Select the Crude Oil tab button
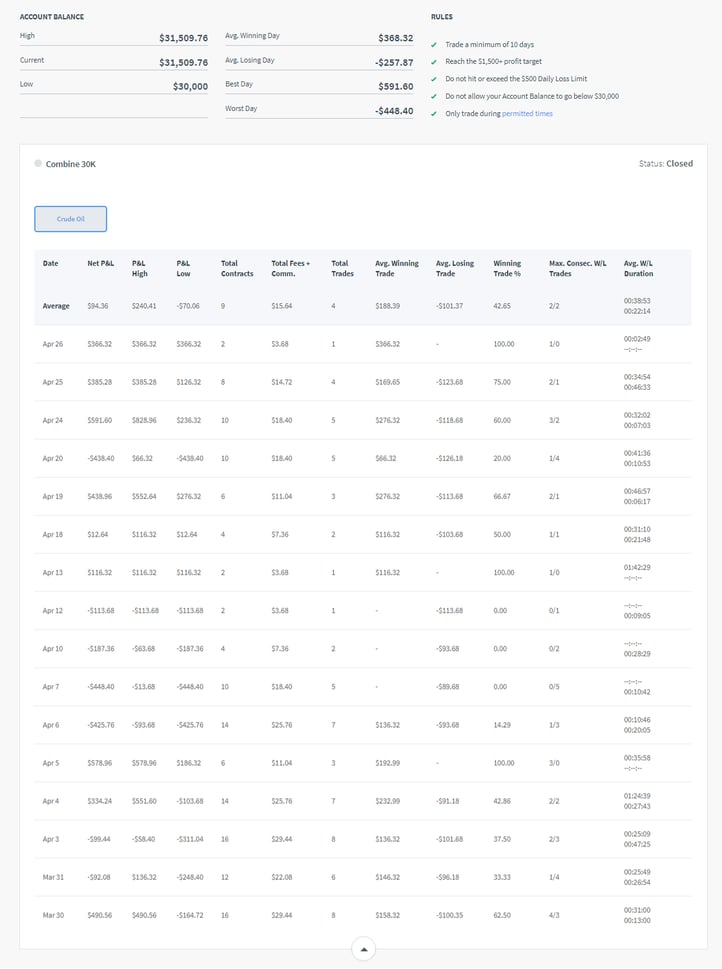The width and height of the screenshot is (722, 969). tap(70, 219)
